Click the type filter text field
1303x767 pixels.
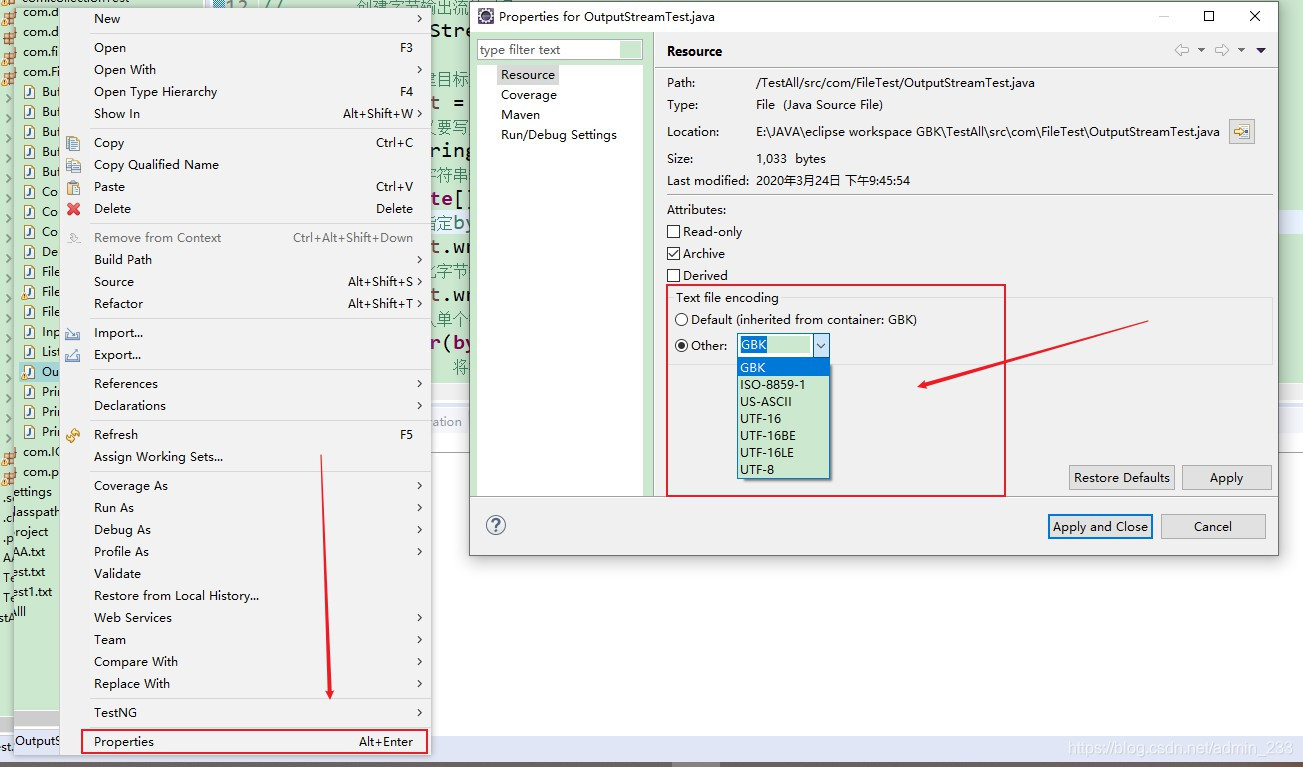(559, 50)
